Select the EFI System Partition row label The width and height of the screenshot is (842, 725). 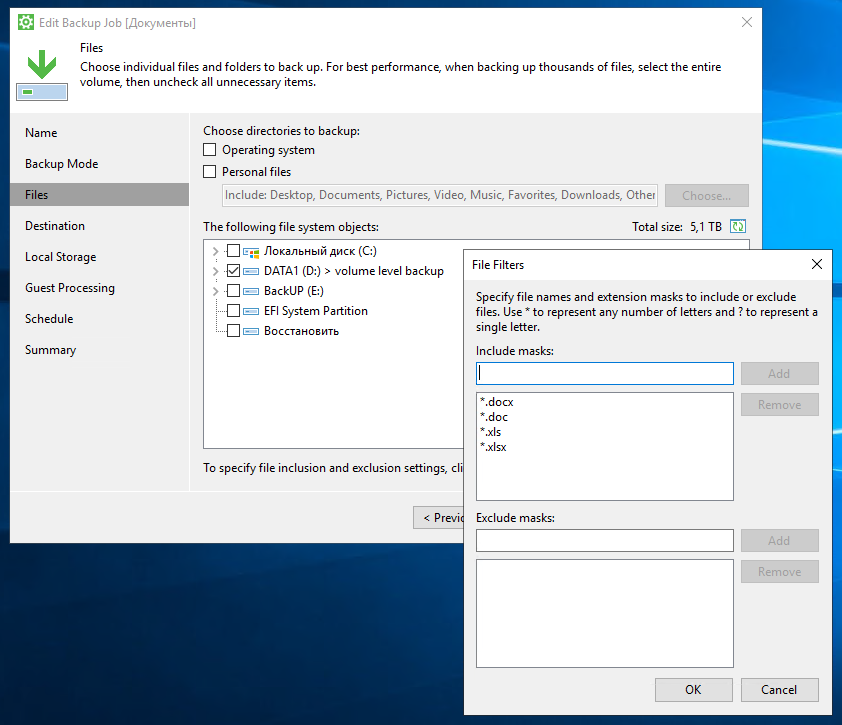pyautogui.click(x=316, y=311)
